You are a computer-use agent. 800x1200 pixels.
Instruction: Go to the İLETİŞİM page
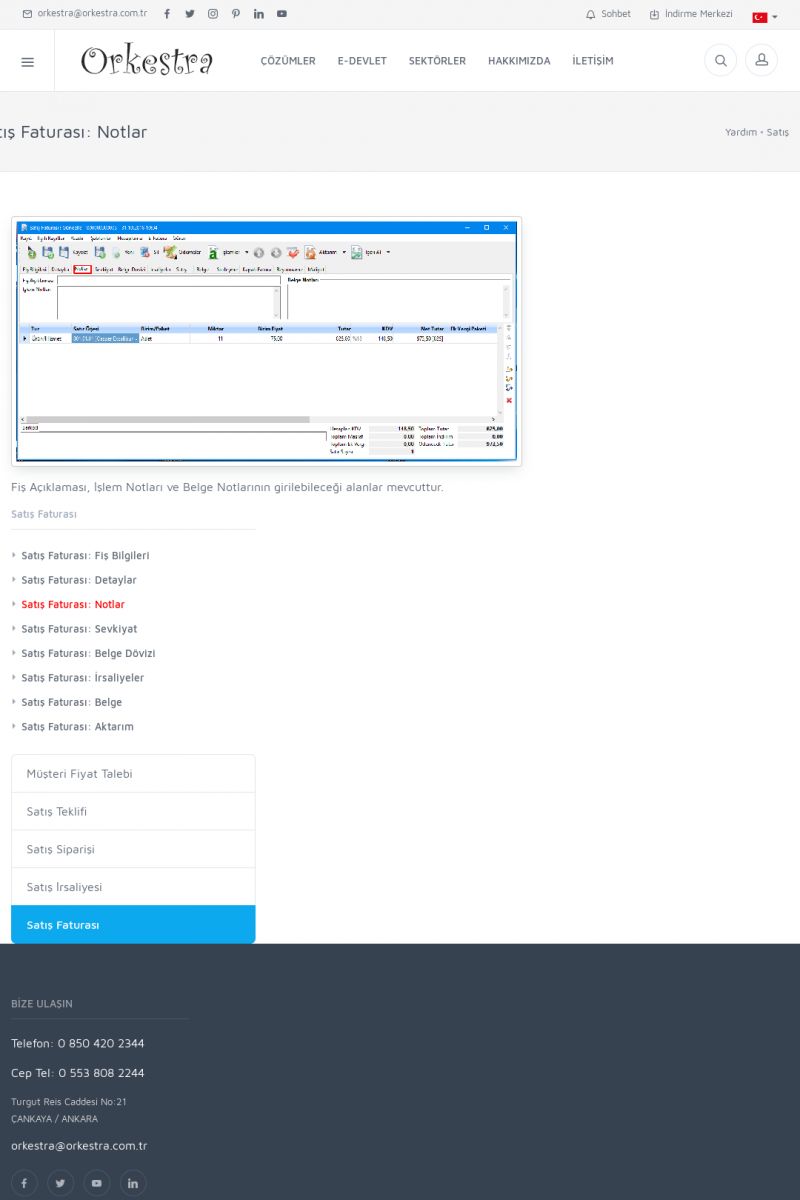(x=593, y=61)
